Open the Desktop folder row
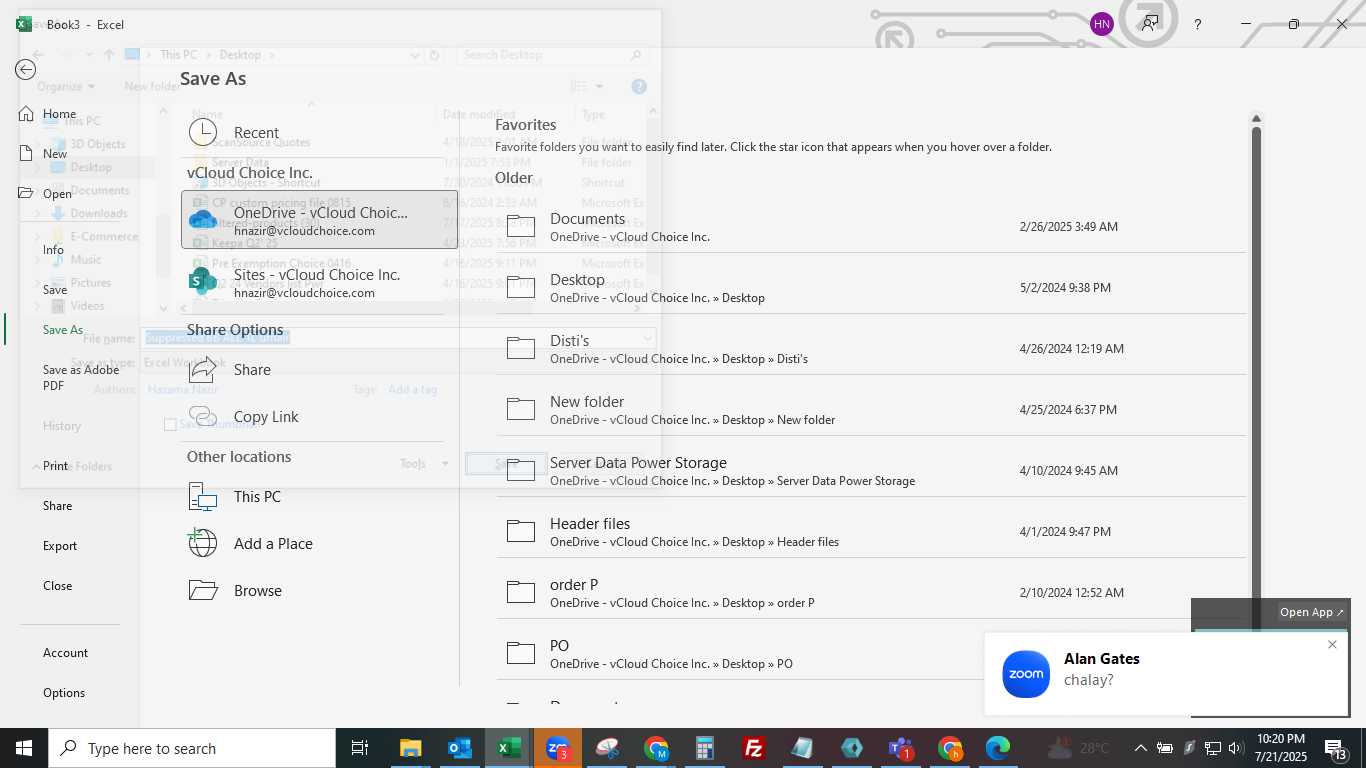The height and width of the screenshot is (768, 1366). click(x=871, y=287)
